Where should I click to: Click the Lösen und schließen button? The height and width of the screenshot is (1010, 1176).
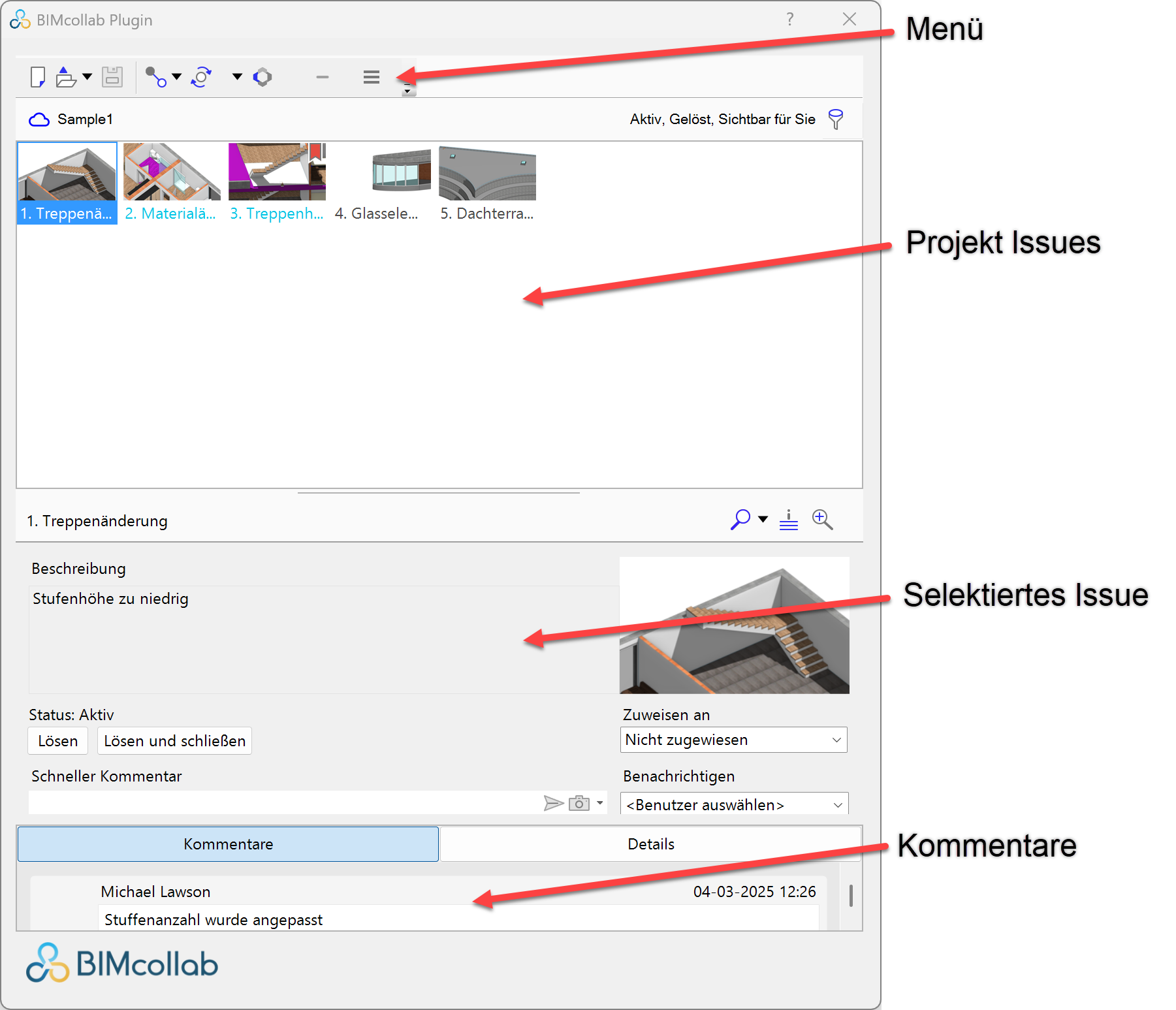tap(174, 740)
